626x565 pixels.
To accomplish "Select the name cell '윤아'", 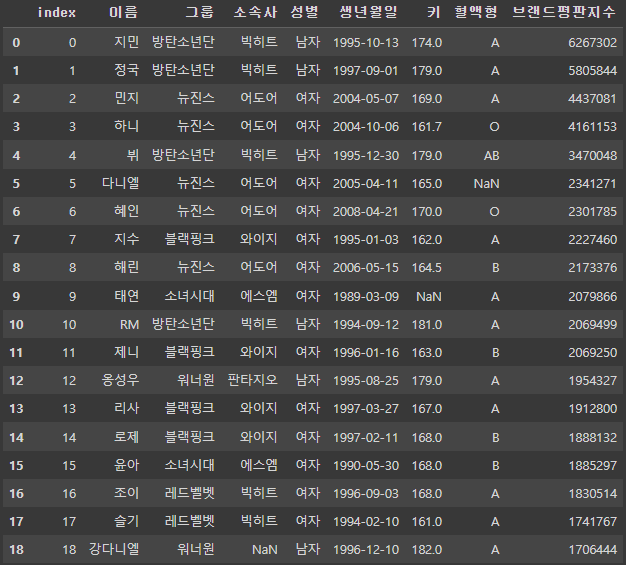I will click(127, 465).
